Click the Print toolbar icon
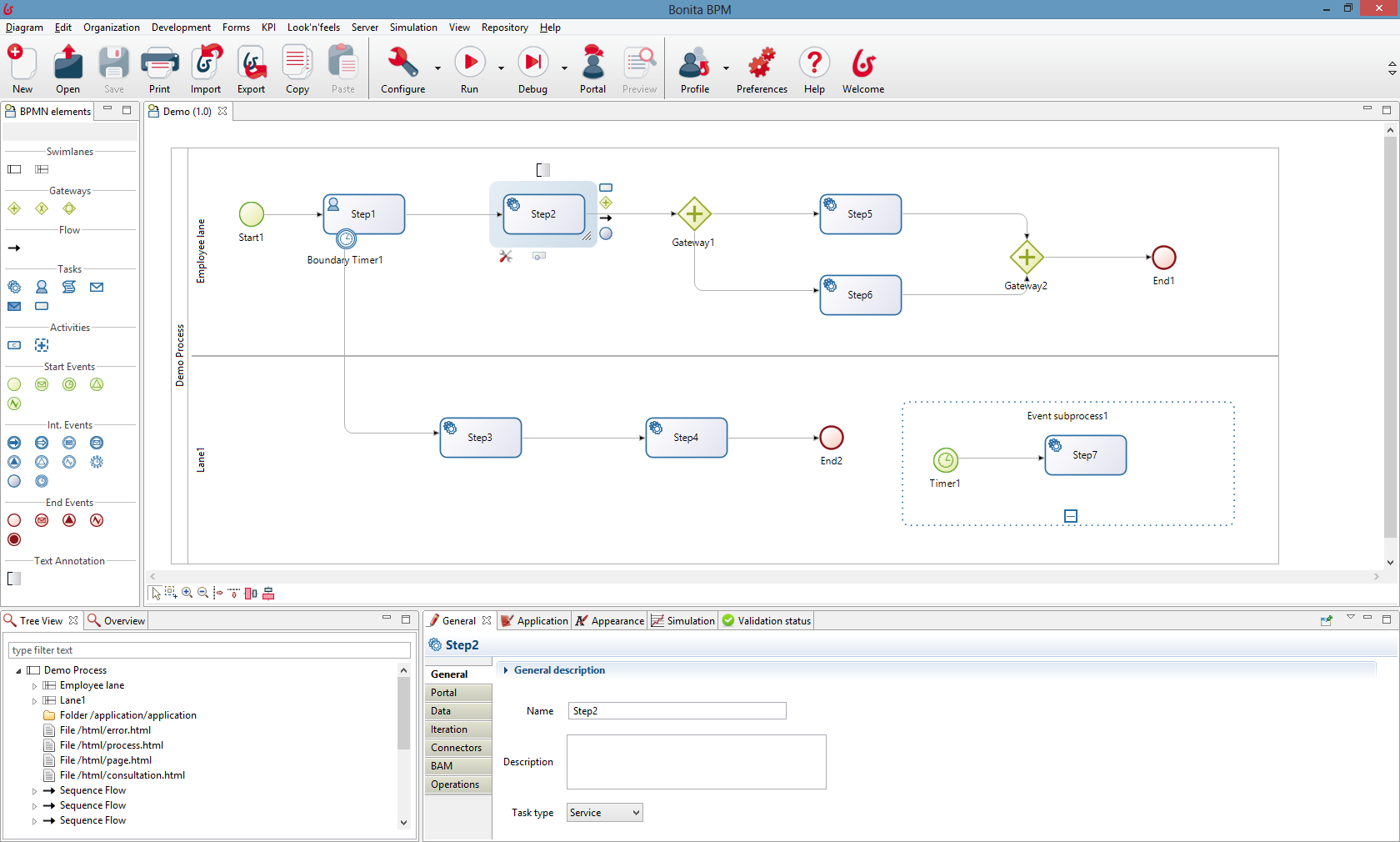 pos(159,63)
